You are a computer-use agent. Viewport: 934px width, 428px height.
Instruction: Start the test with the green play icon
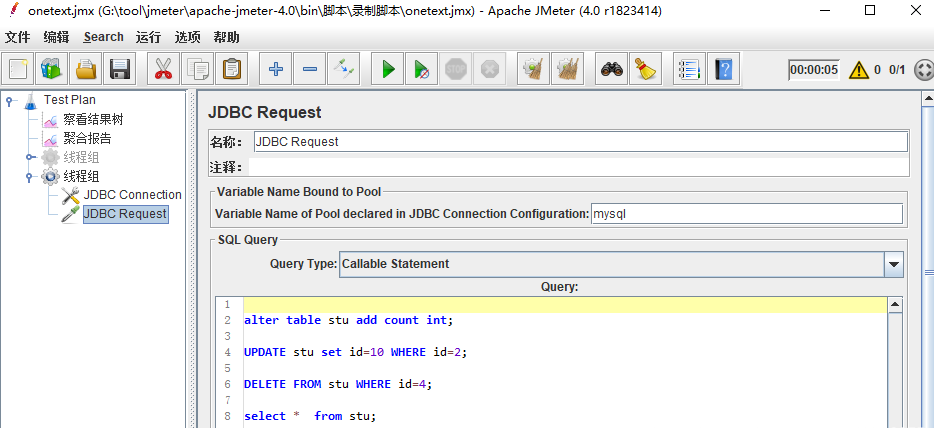coord(387,69)
